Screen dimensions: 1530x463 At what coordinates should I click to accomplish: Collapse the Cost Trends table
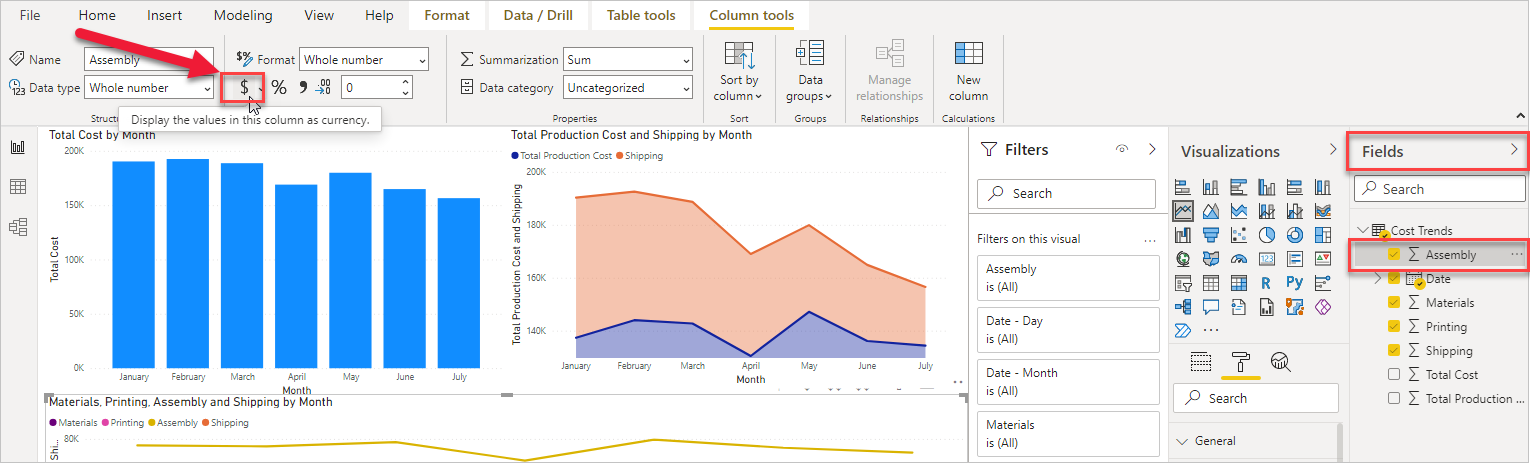click(1362, 230)
